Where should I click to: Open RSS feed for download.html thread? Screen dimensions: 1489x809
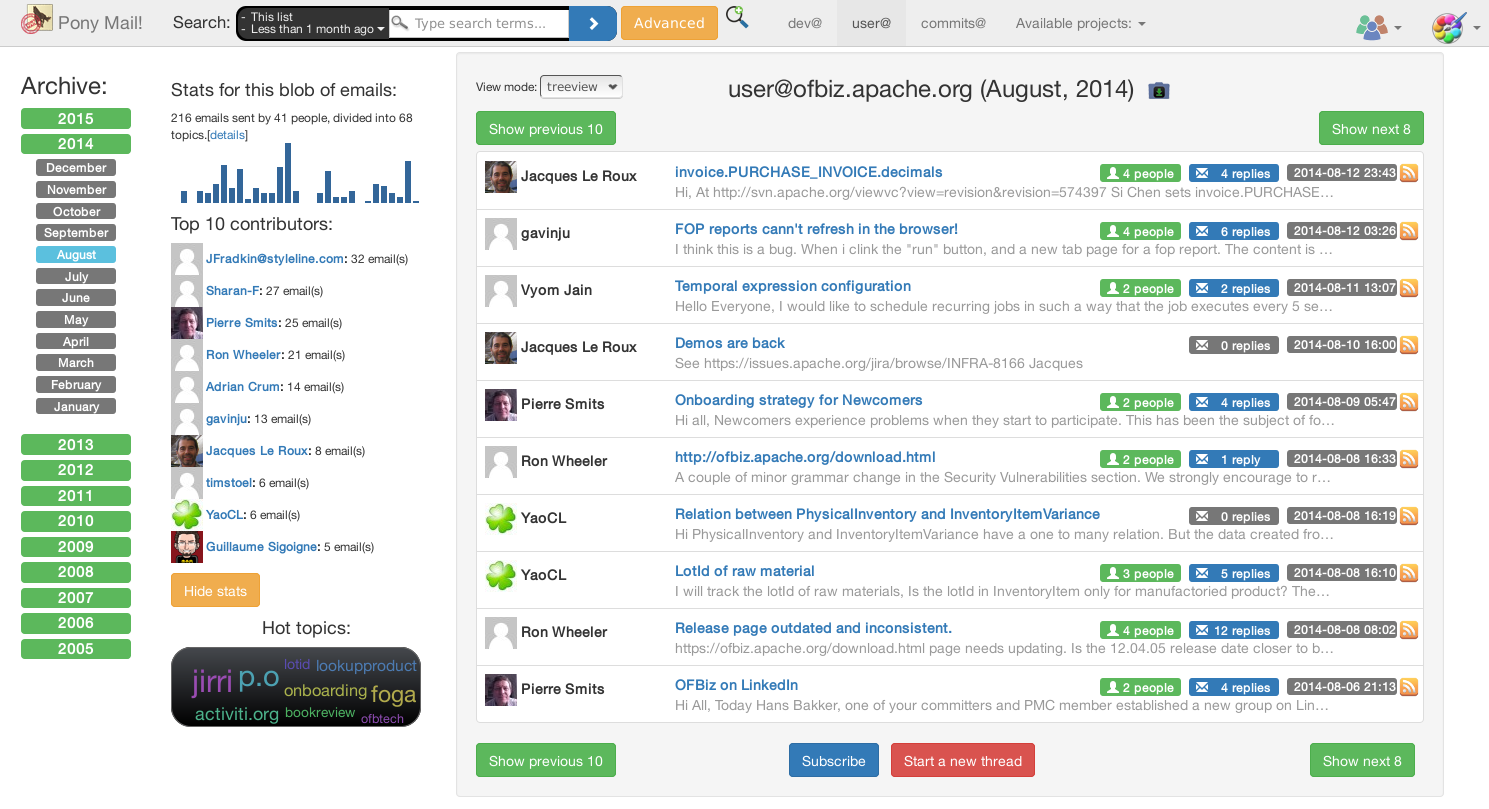pos(1409,459)
